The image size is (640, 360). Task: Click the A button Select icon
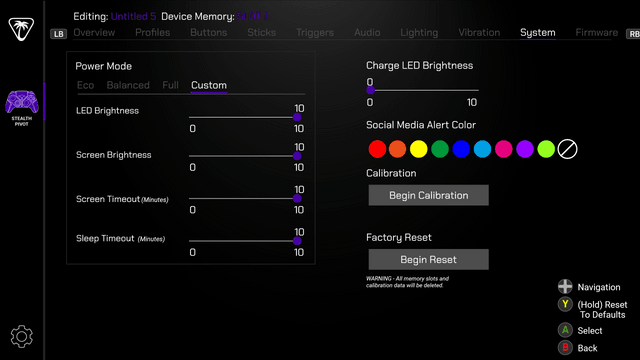565,330
